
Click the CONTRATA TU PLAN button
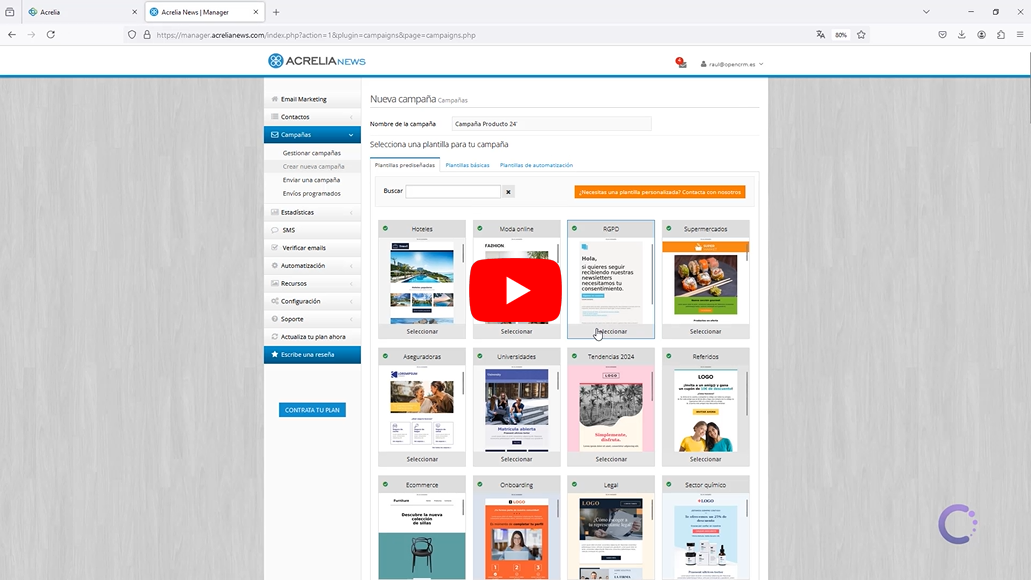click(x=312, y=410)
